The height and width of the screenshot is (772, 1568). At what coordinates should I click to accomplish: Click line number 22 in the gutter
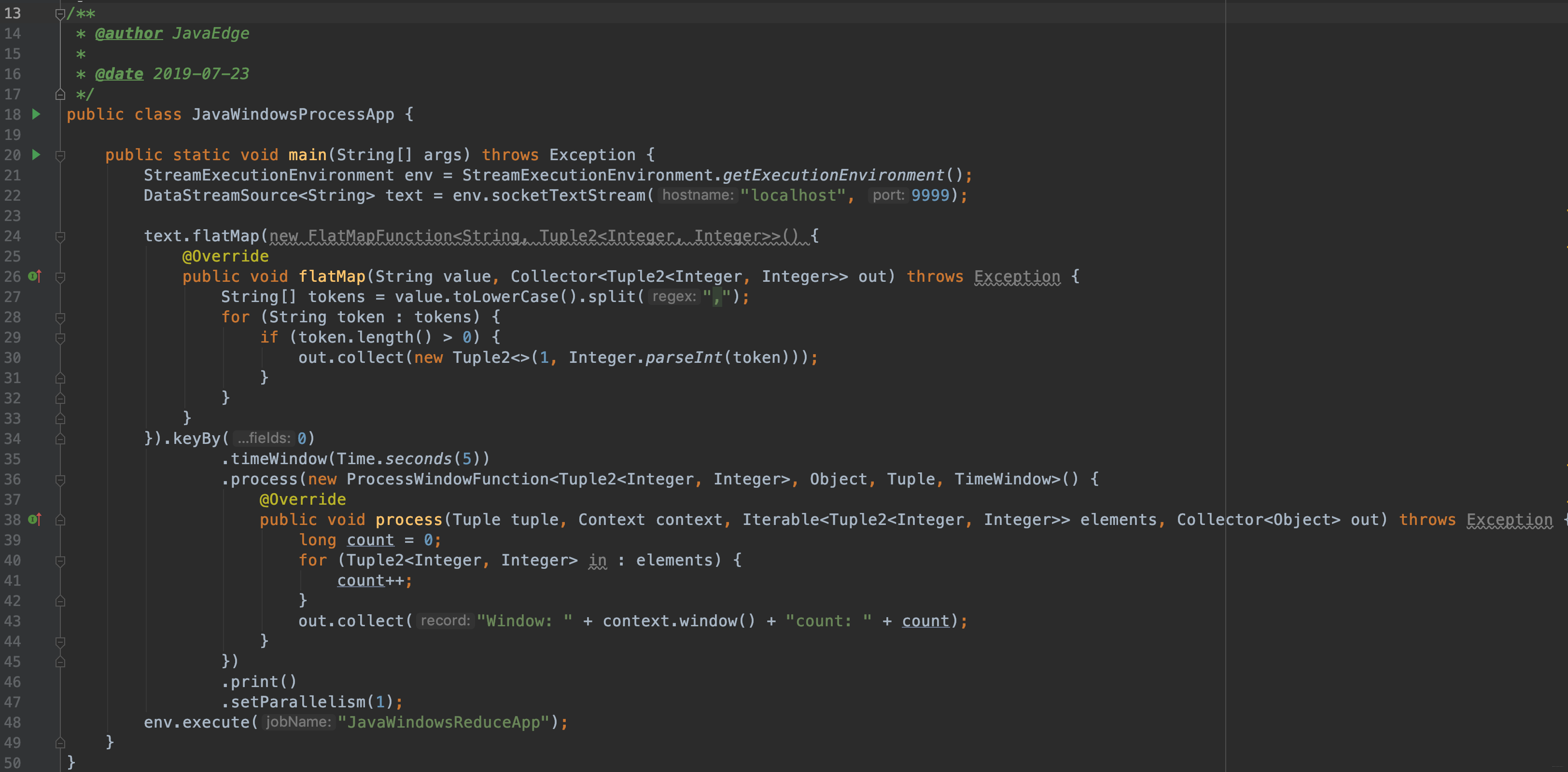point(12,195)
